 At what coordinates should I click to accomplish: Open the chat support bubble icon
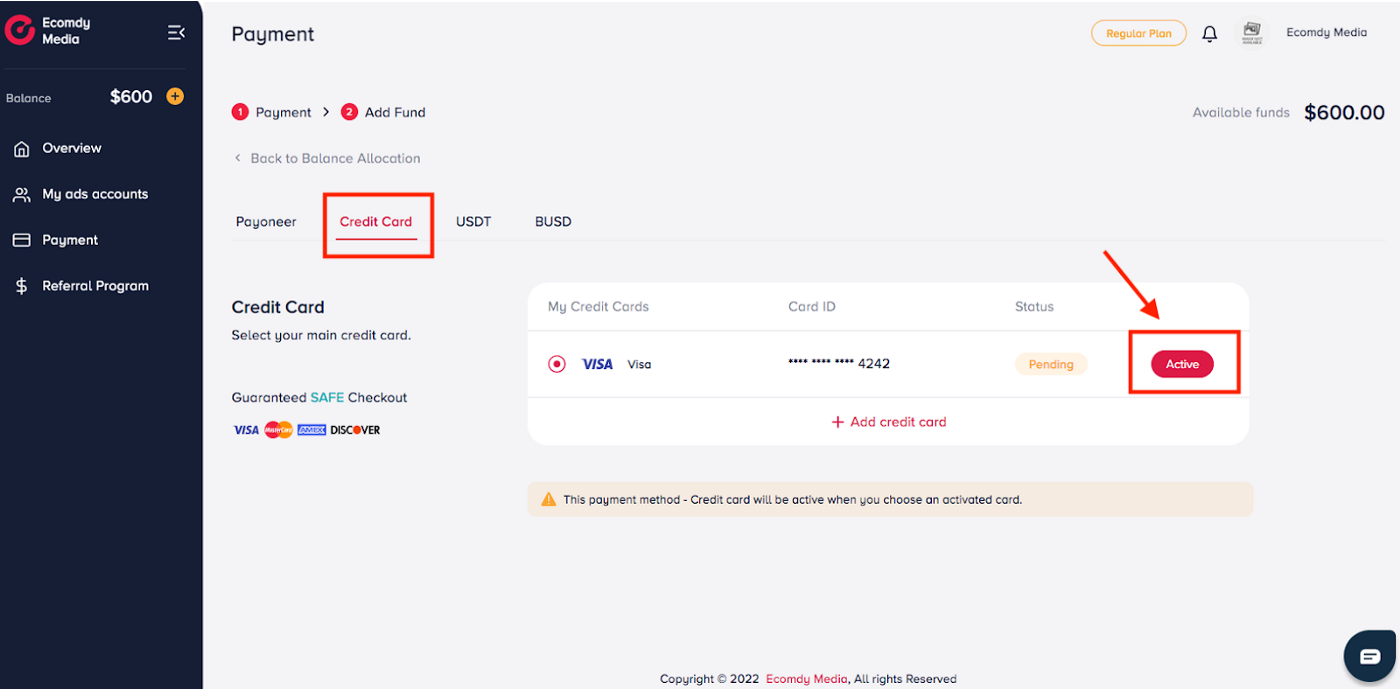point(1369,656)
